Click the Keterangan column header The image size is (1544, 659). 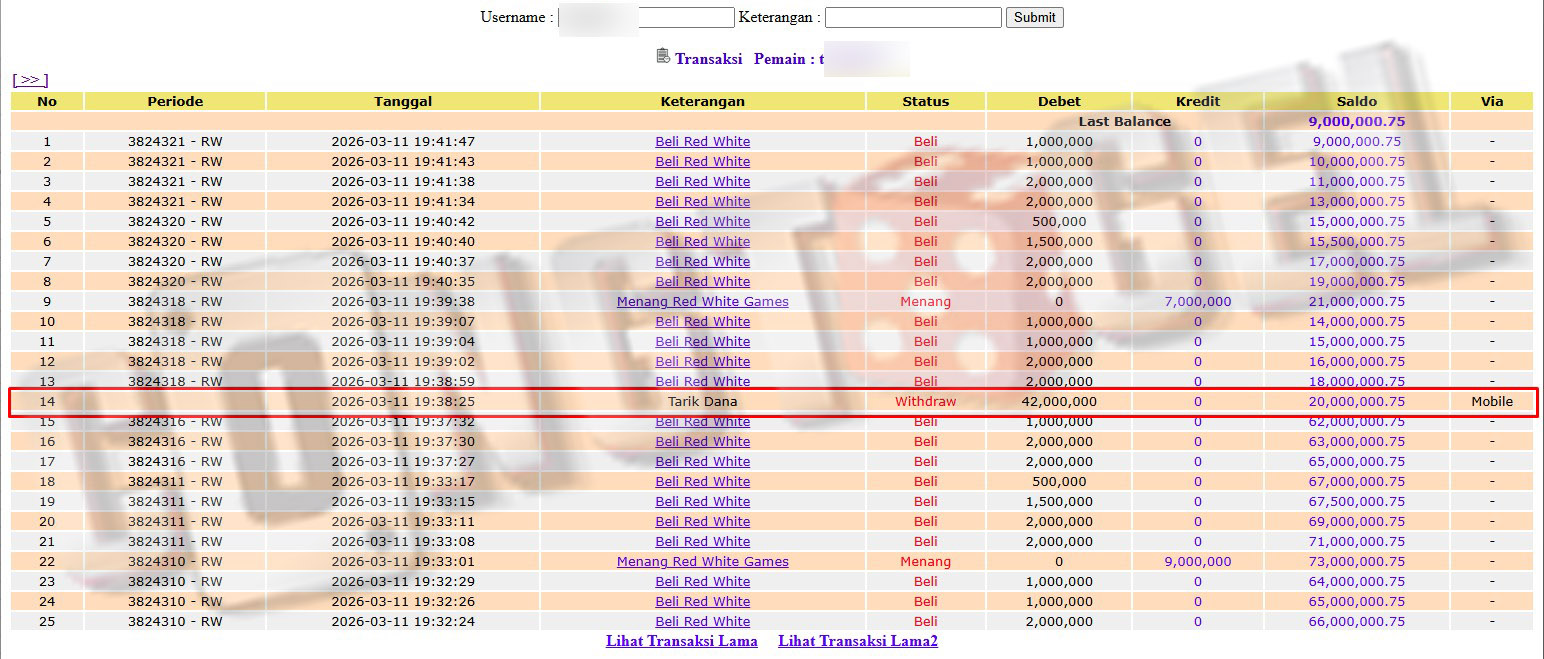click(702, 101)
